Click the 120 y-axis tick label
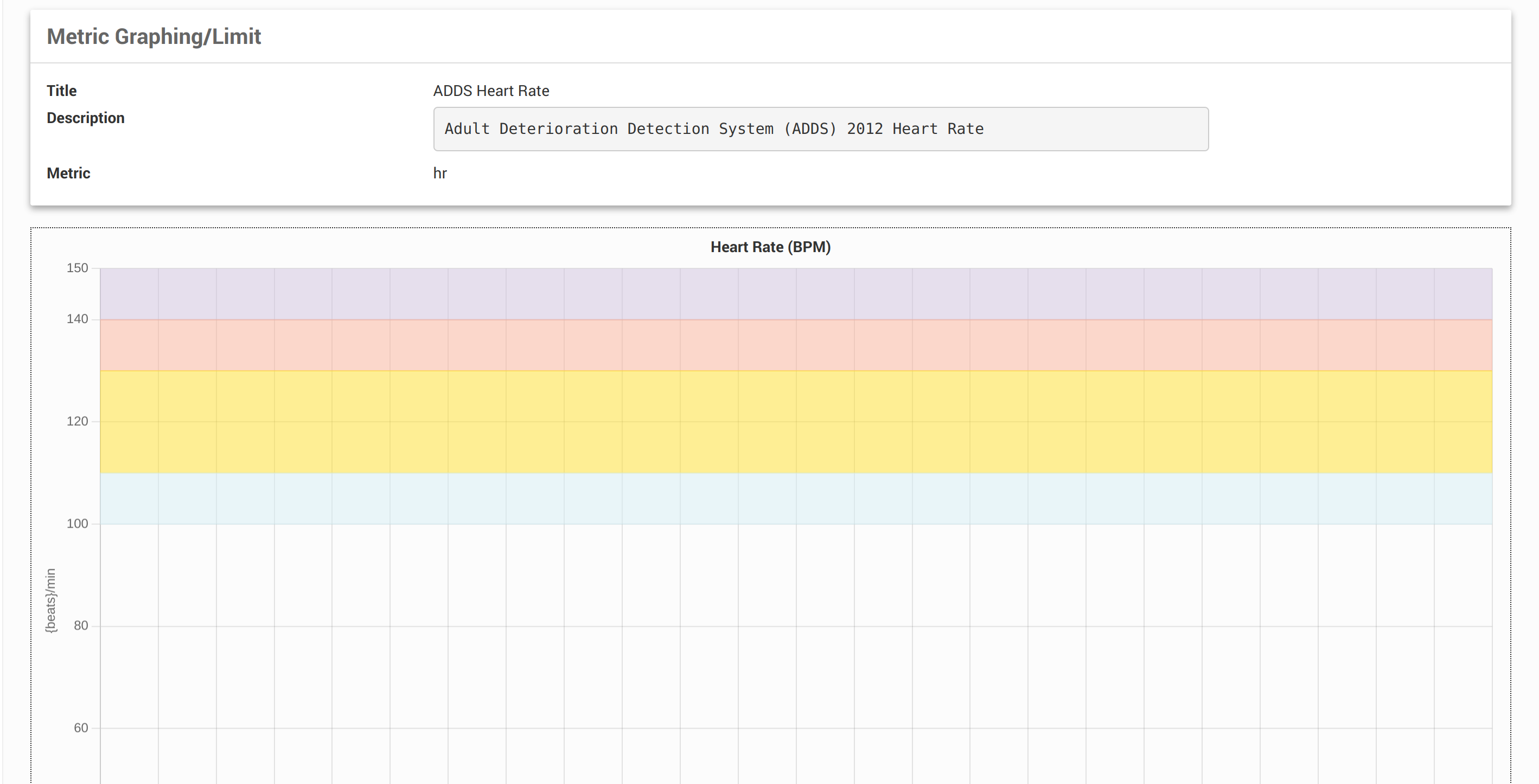 point(77,422)
